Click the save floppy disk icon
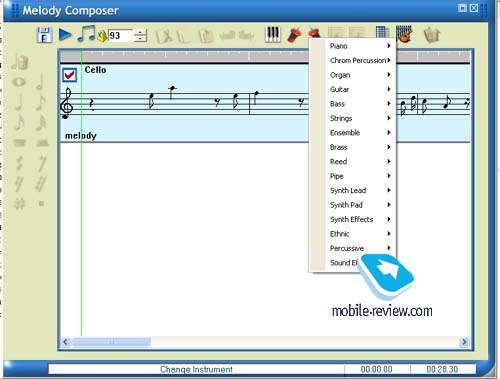Viewport: 500px width, 379px height. tap(44, 35)
